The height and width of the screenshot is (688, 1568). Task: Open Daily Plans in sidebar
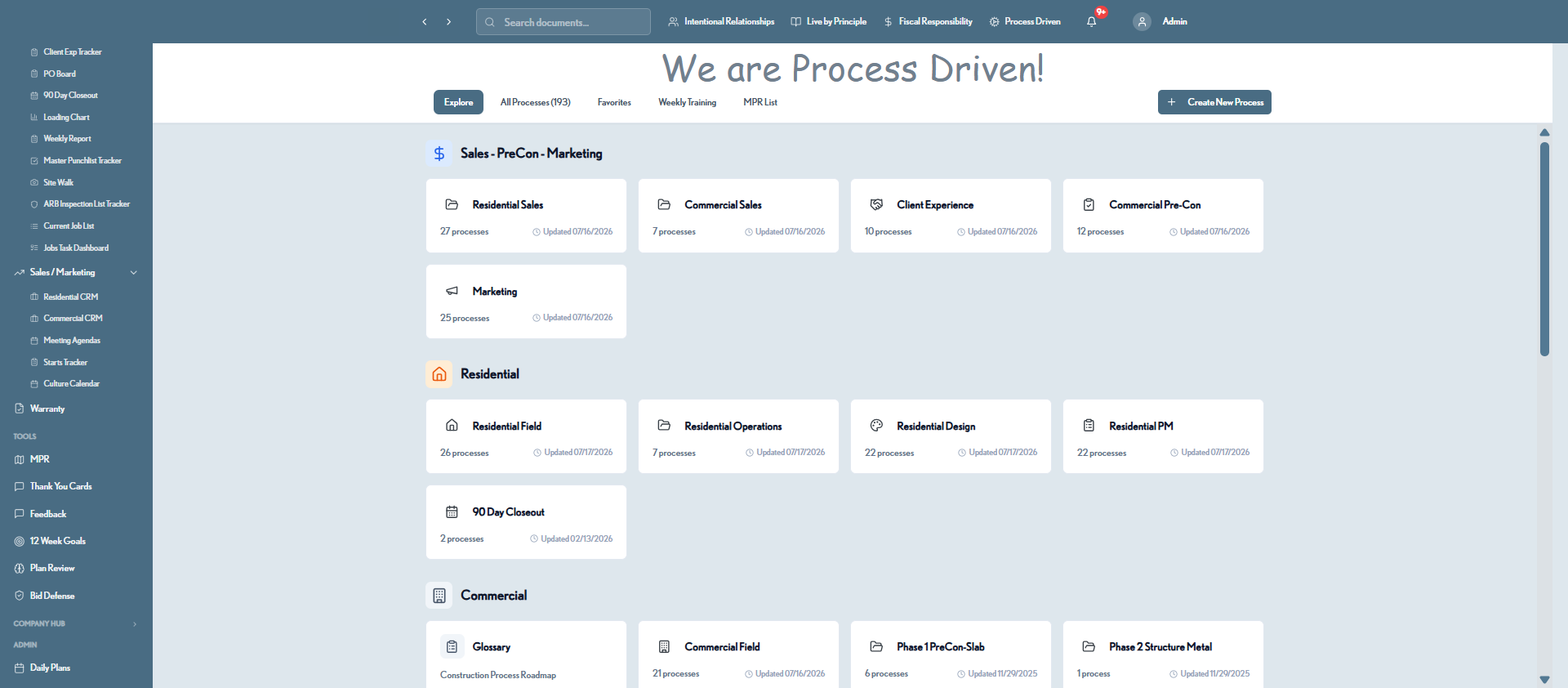click(x=50, y=668)
